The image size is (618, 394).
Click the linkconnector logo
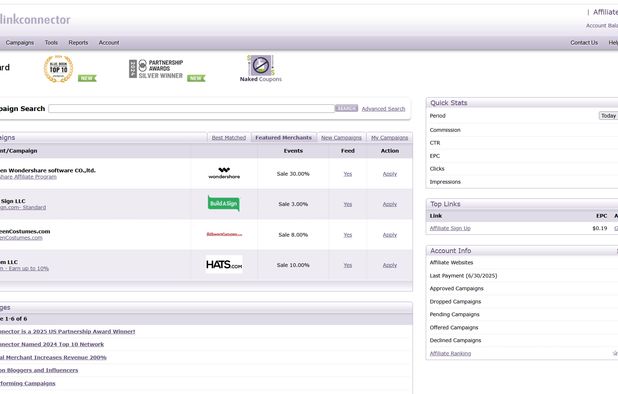(x=35, y=19)
